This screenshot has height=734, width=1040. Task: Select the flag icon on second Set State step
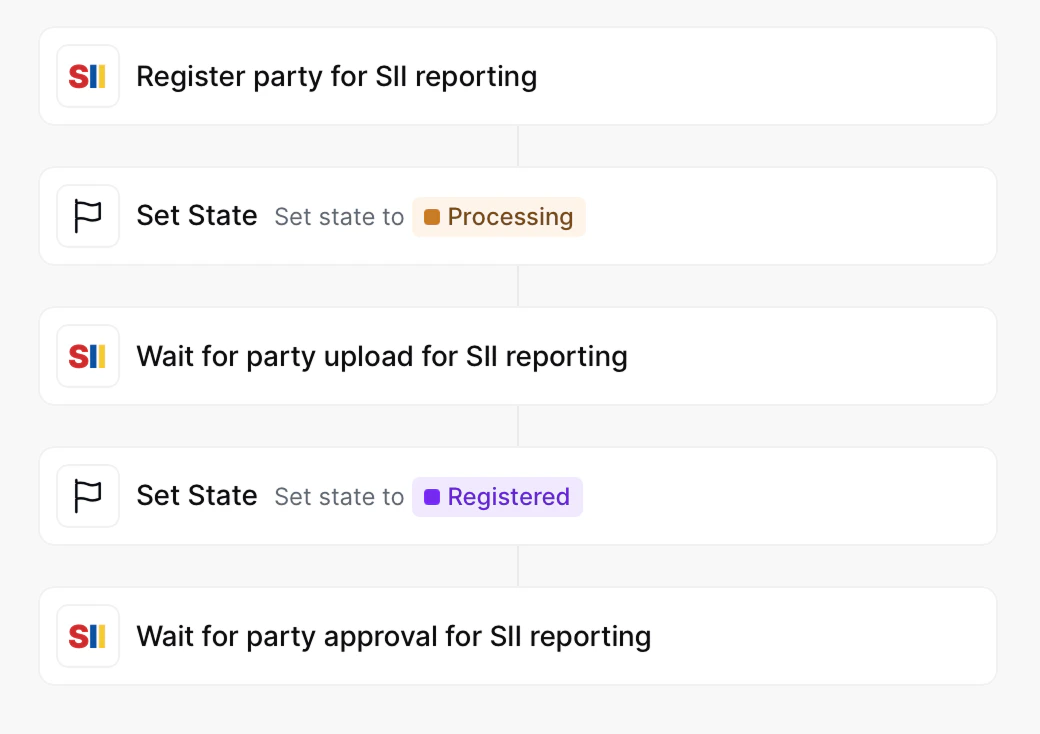(x=88, y=495)
